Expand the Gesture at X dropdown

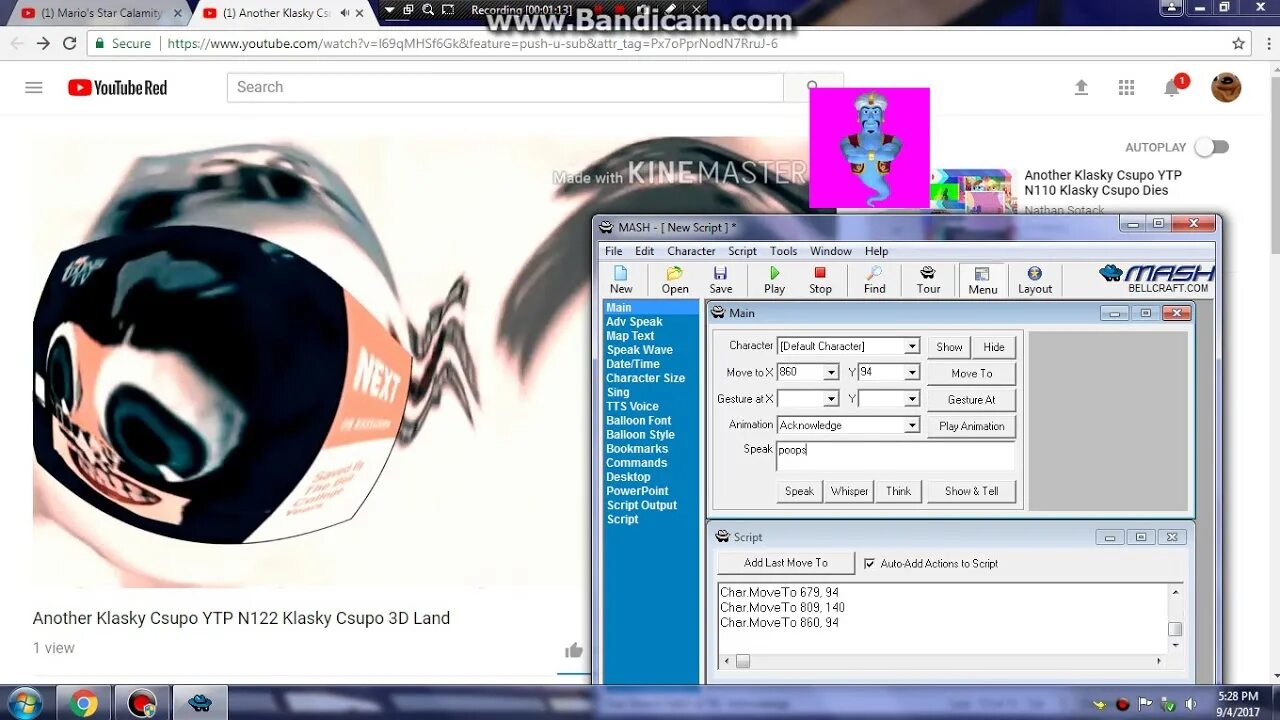point(831,399)
